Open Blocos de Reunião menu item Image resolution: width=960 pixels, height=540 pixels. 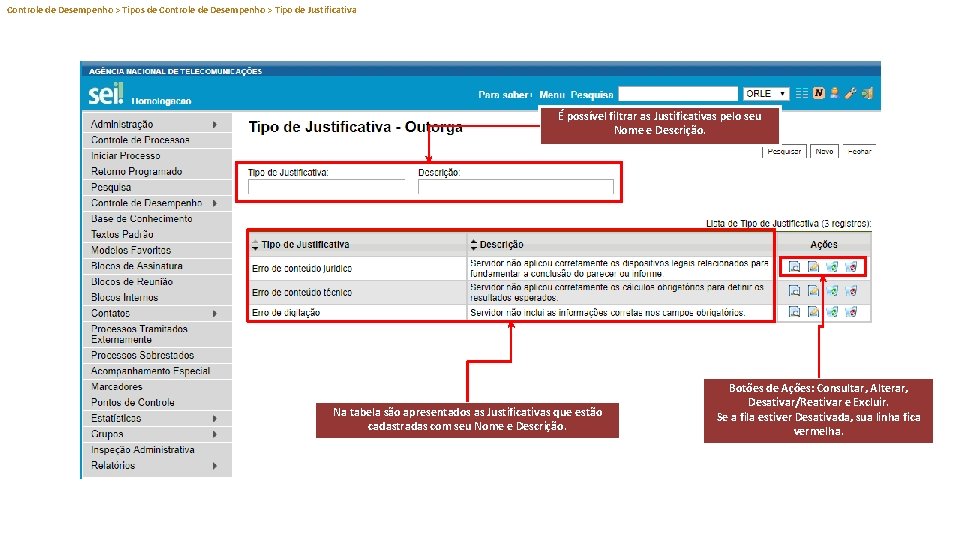click(157, 282)
